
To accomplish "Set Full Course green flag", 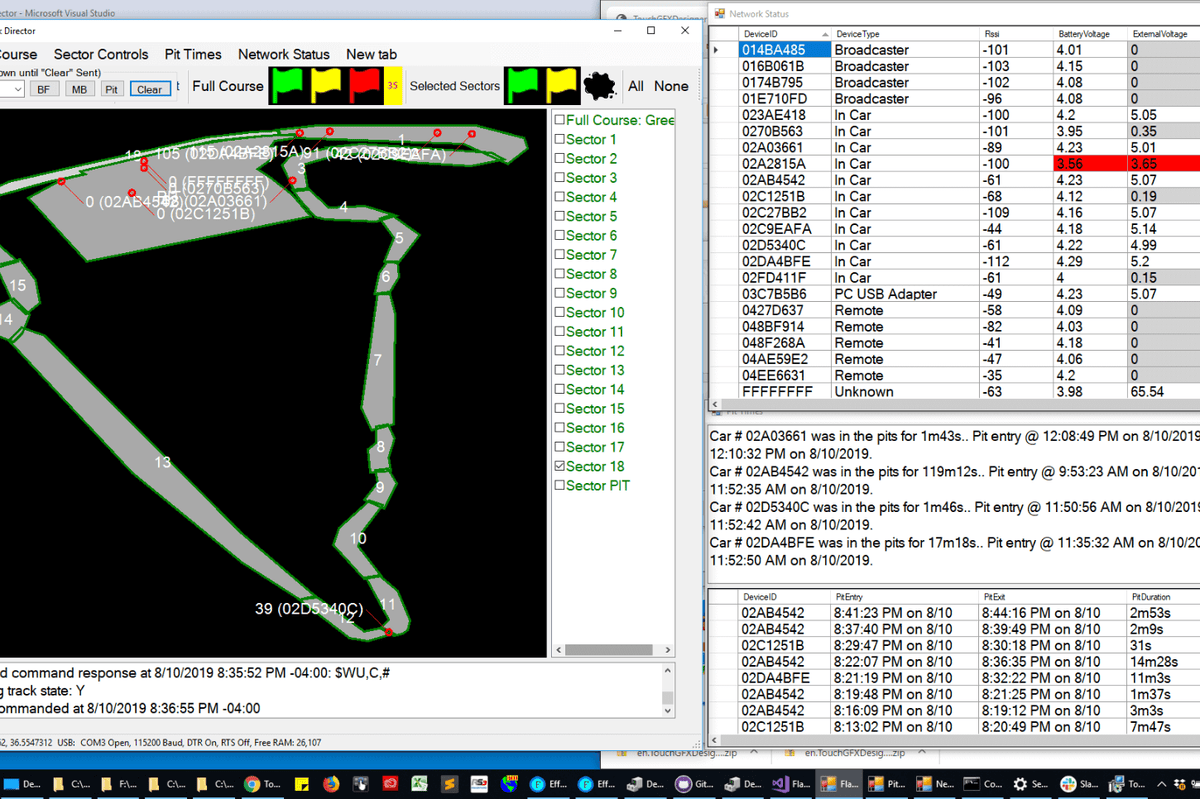I will point(290,86).
